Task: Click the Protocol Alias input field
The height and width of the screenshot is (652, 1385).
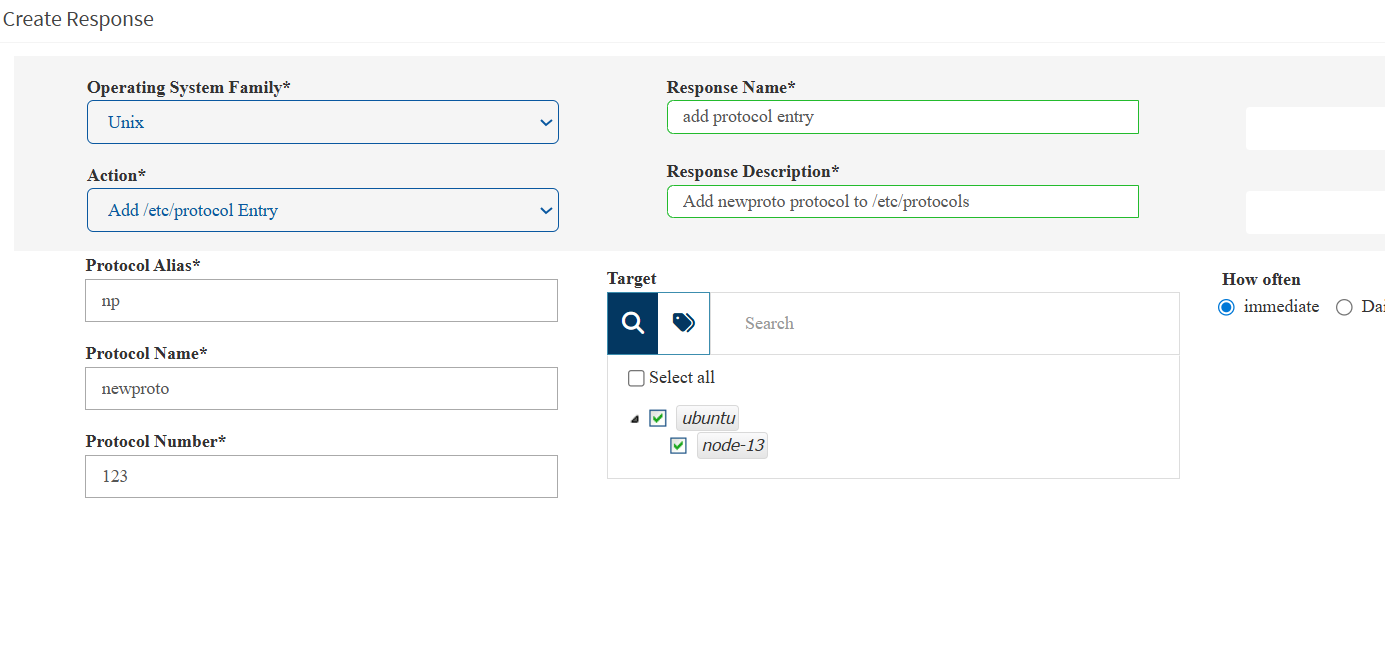Action: point(321,300)
